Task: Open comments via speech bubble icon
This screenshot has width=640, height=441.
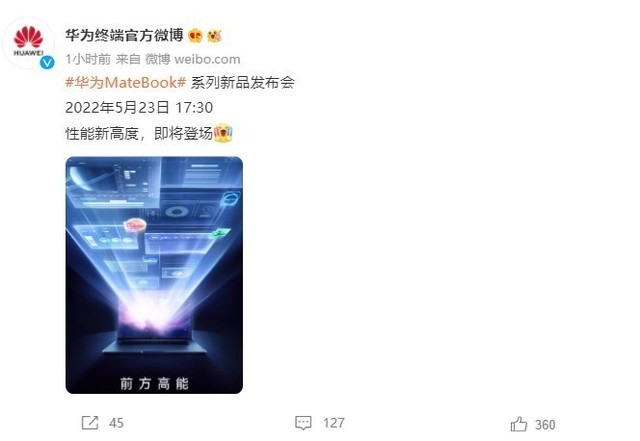Action: click(x=303, y=423)
